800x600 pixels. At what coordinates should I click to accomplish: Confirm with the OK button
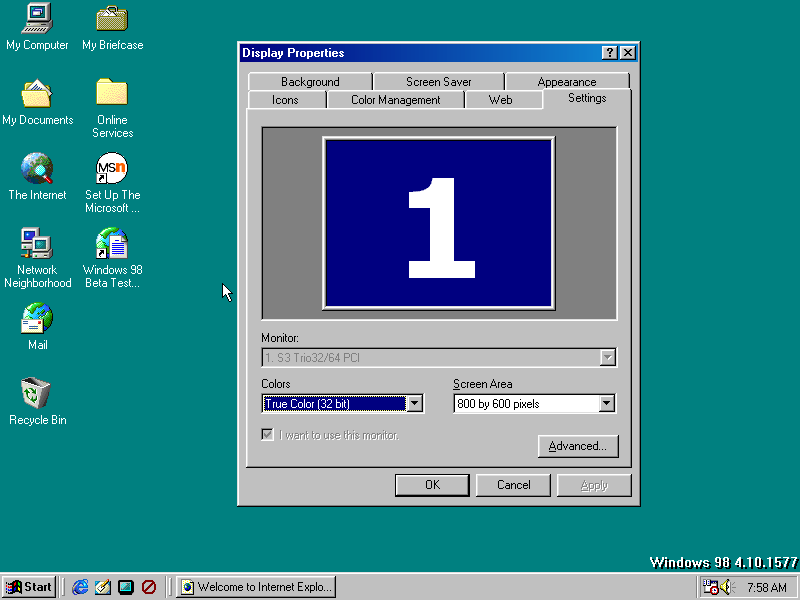[x=432, y=485]
